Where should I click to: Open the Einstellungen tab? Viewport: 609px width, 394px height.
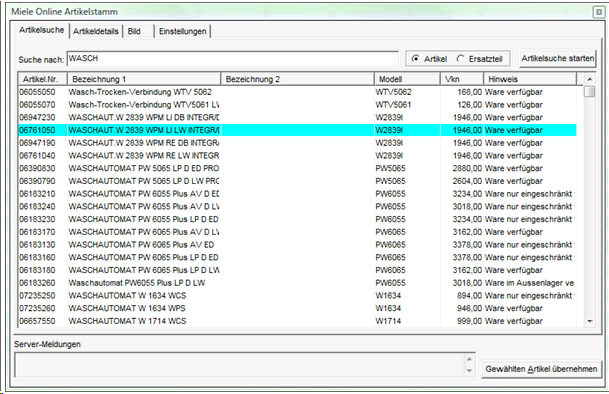[183, 31]
